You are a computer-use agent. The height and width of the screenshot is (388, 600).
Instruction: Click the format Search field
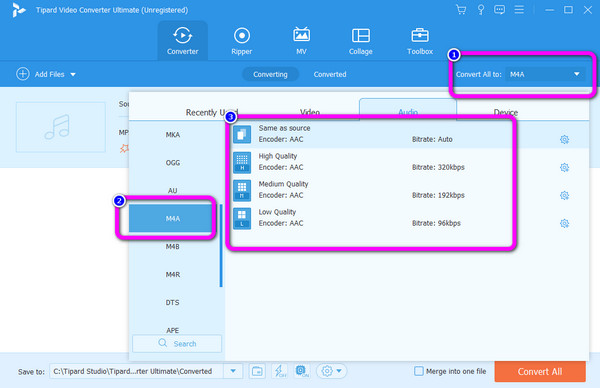pyautogui.click(x=177, y=344)
